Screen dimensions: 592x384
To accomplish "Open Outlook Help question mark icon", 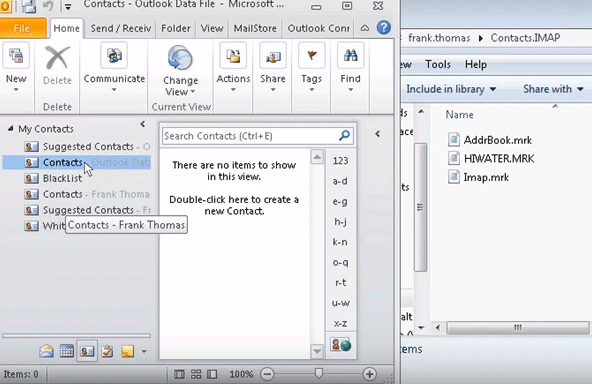I will click(384, 28).
